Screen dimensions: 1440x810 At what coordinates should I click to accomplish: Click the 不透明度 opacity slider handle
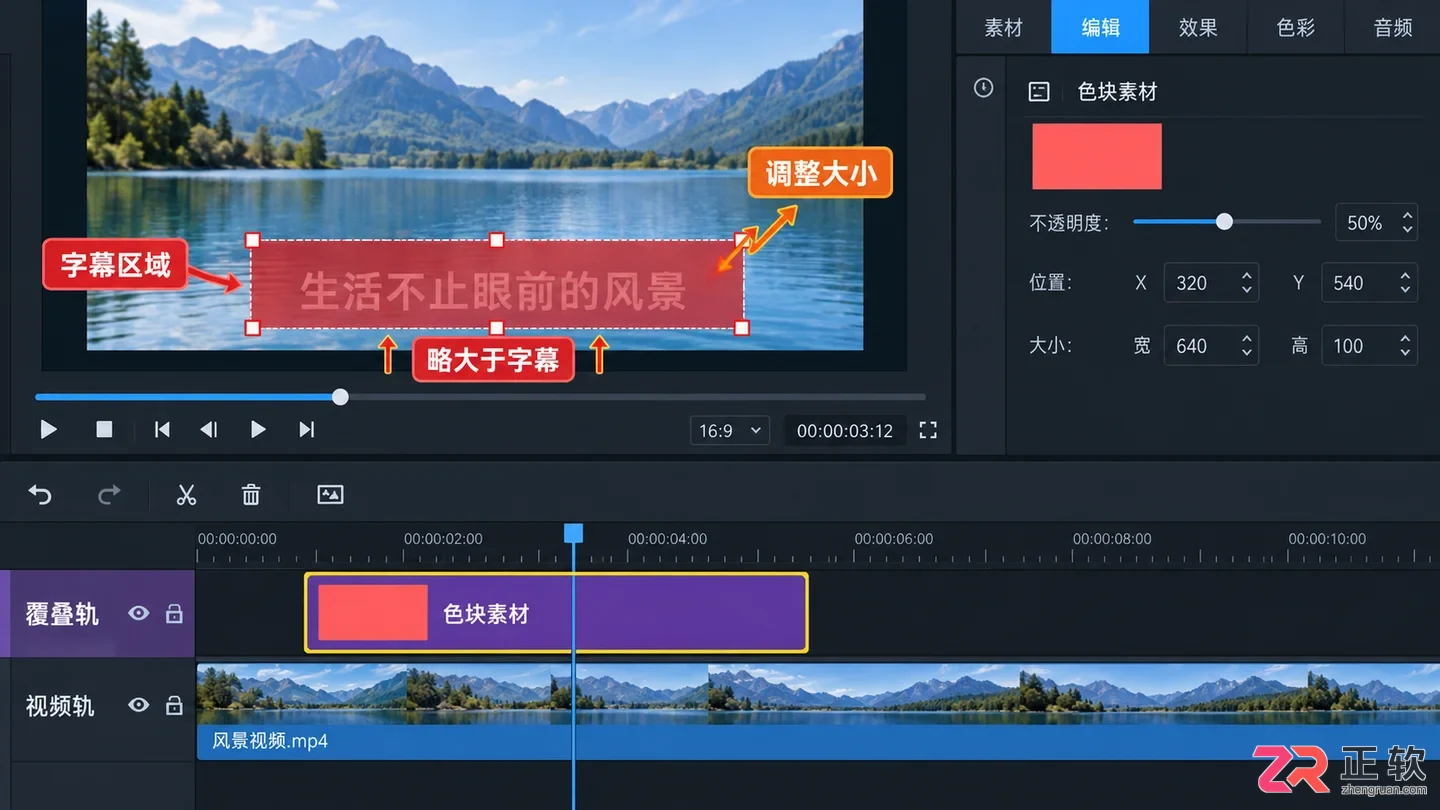point(1224,222)
